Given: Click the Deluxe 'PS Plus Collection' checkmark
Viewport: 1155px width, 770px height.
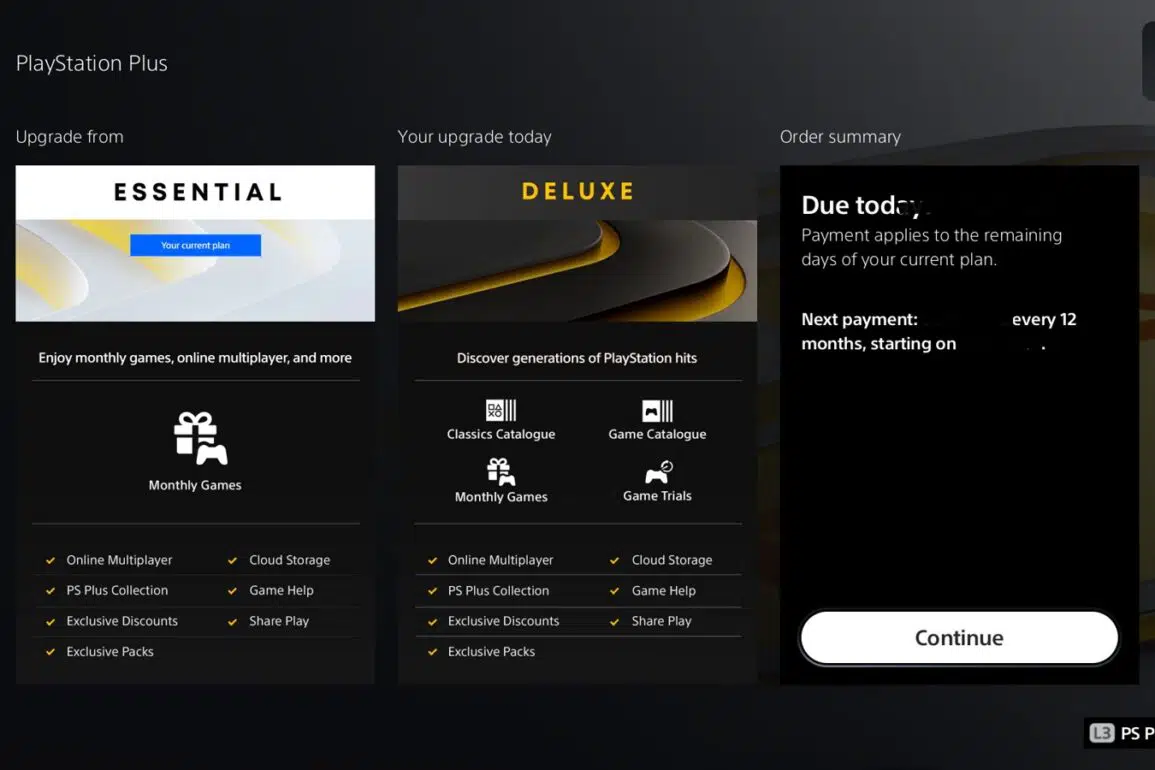Looking at the screenshot, I should click(432, 591).
